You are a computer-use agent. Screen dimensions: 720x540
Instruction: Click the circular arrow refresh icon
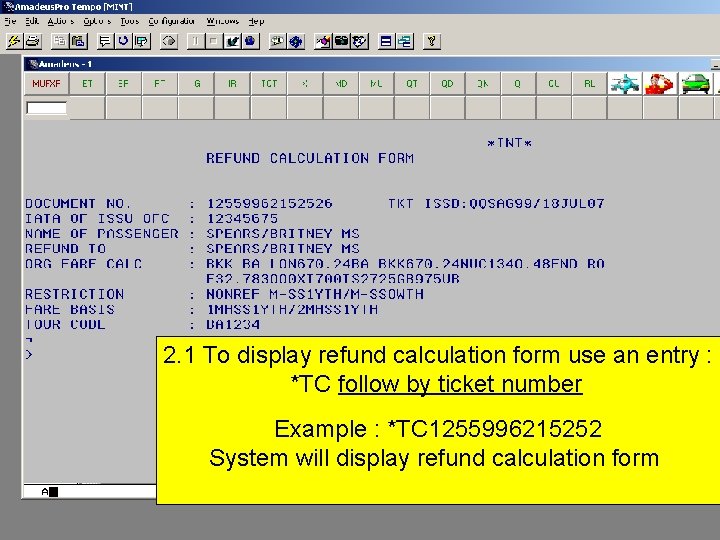123,41
